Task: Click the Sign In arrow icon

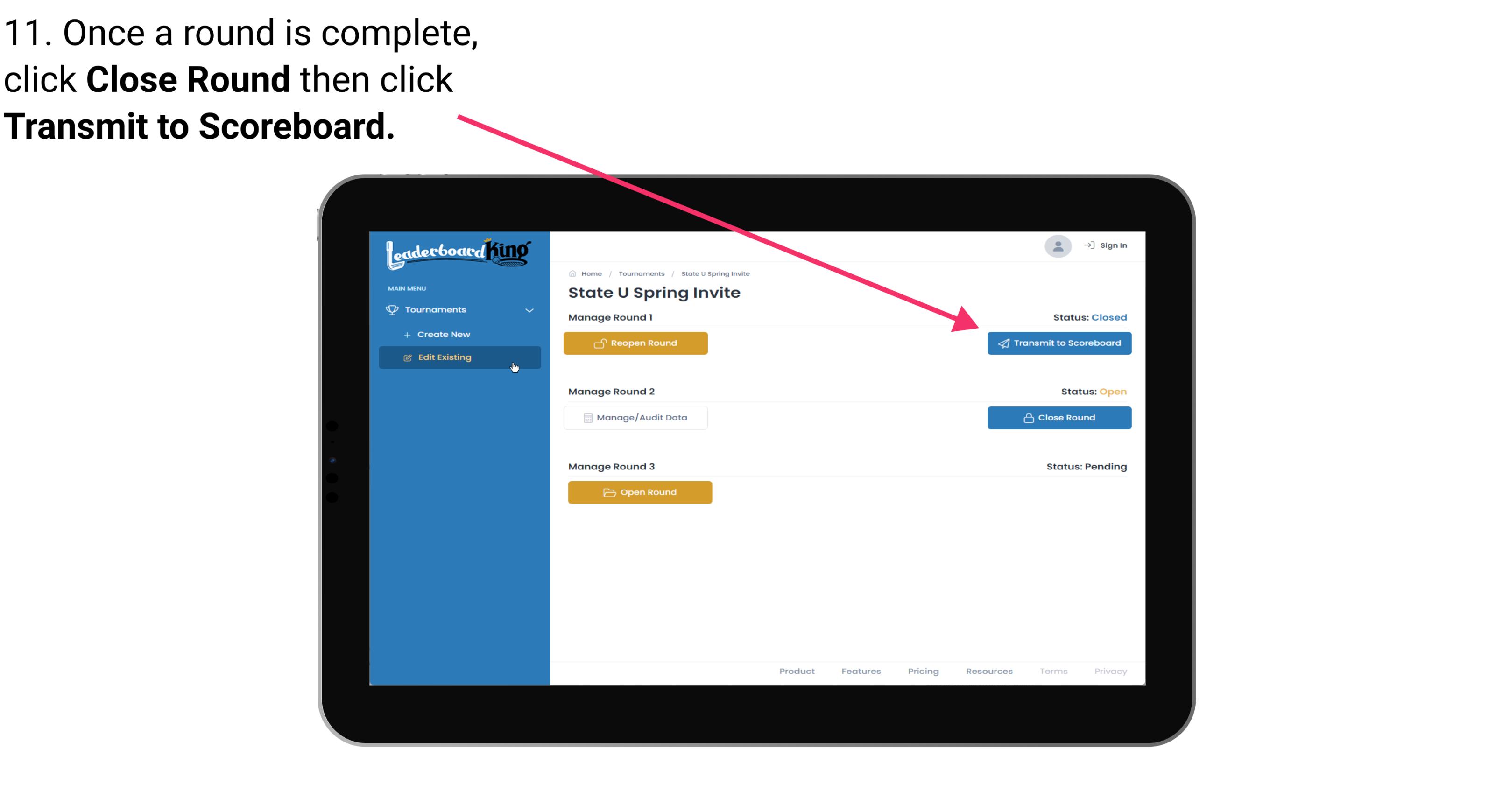Action: tap(1089, 244)
